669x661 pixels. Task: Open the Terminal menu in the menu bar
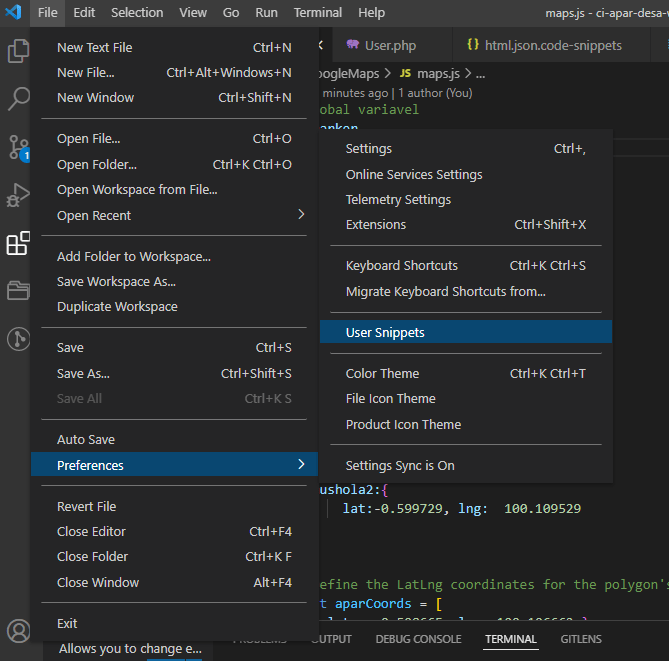click(318, 13)
